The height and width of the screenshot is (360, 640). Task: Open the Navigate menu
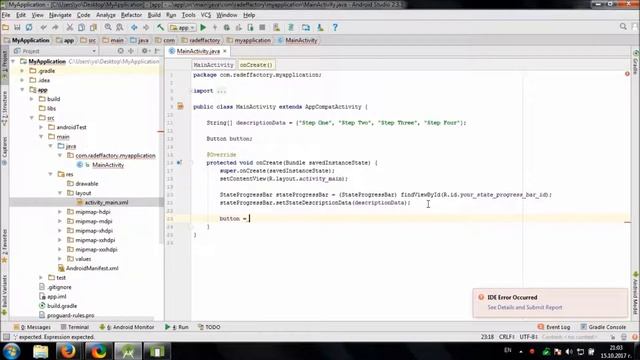(60, 15)
